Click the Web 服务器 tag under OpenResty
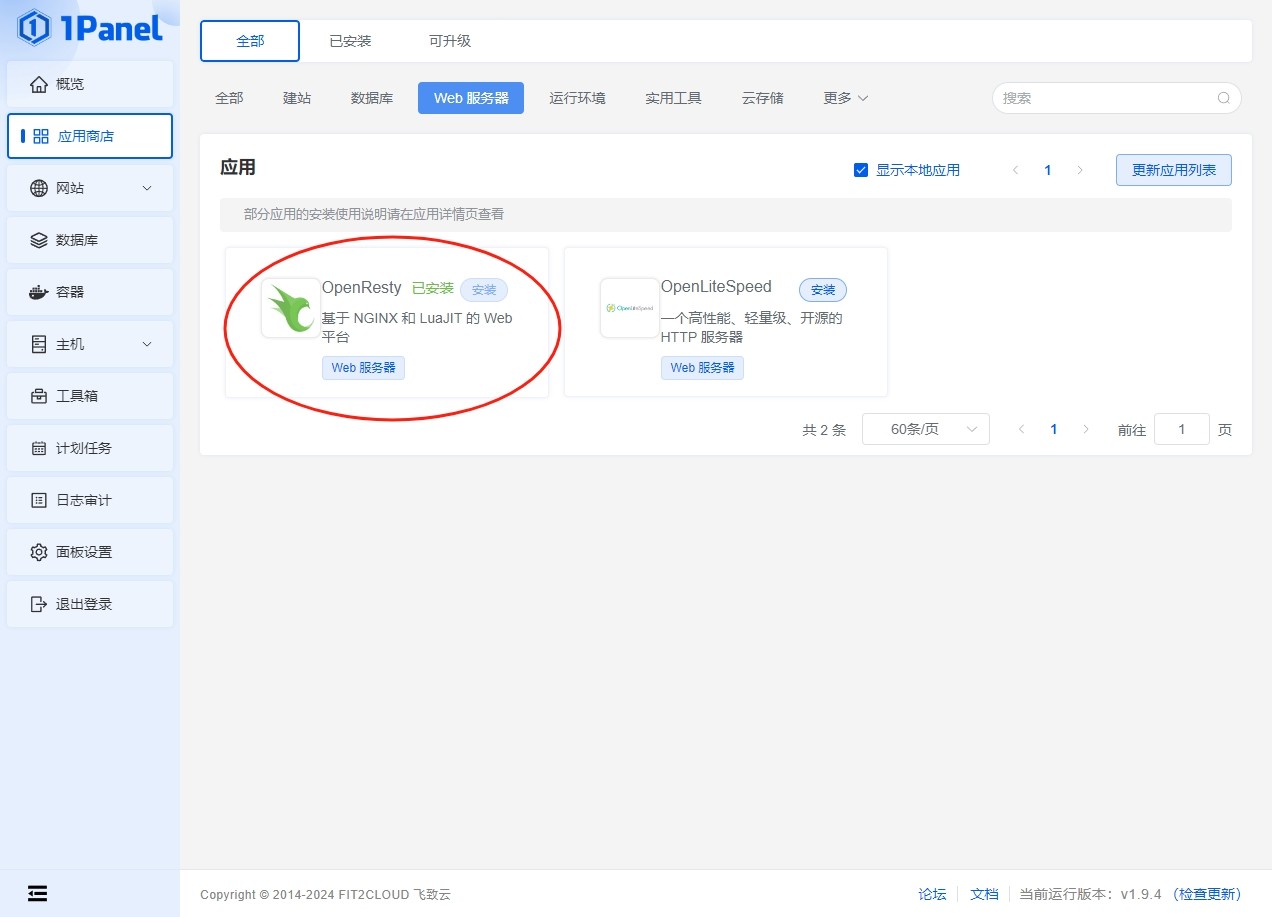Screen dimensions: 1272x917 click(x=363, y=368)
